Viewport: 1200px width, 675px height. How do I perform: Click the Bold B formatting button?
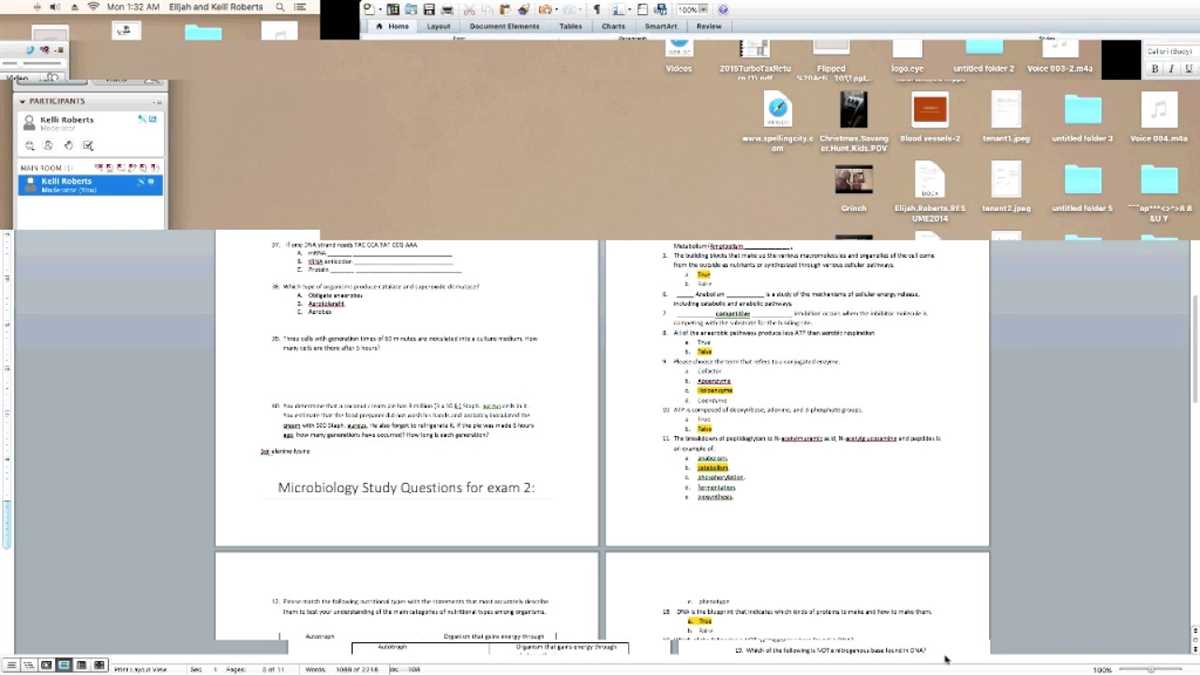tap(1155, 68)
